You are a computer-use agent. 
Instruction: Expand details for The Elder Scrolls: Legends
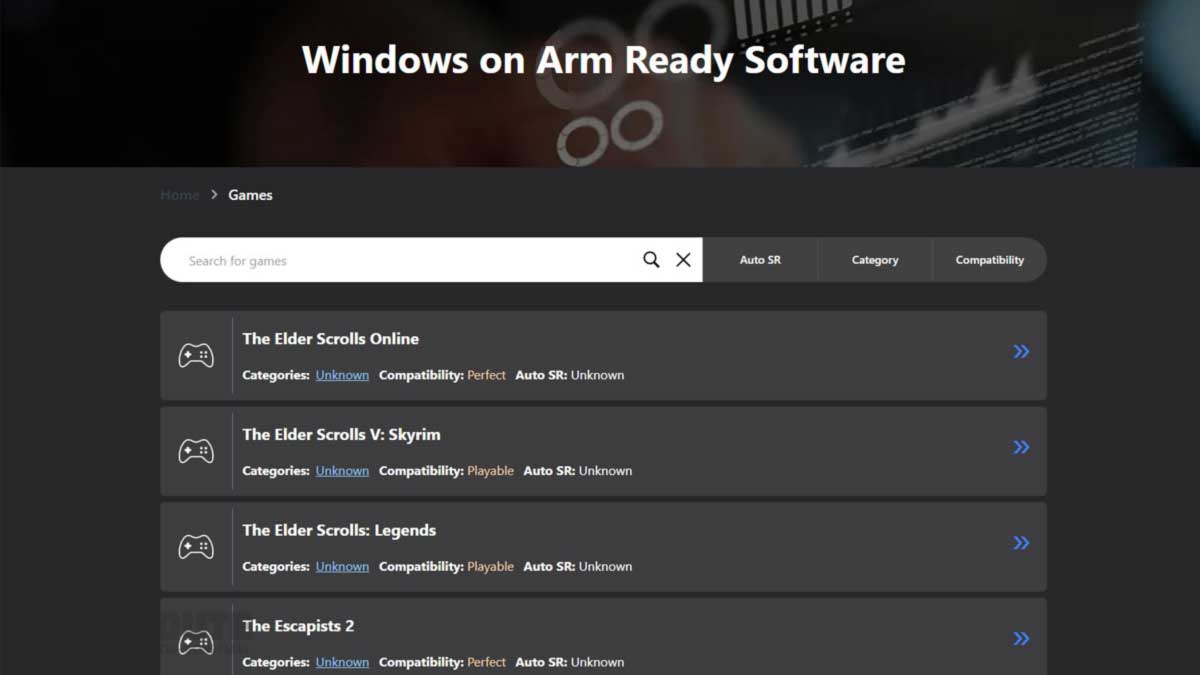click(x=1021, y=542)
